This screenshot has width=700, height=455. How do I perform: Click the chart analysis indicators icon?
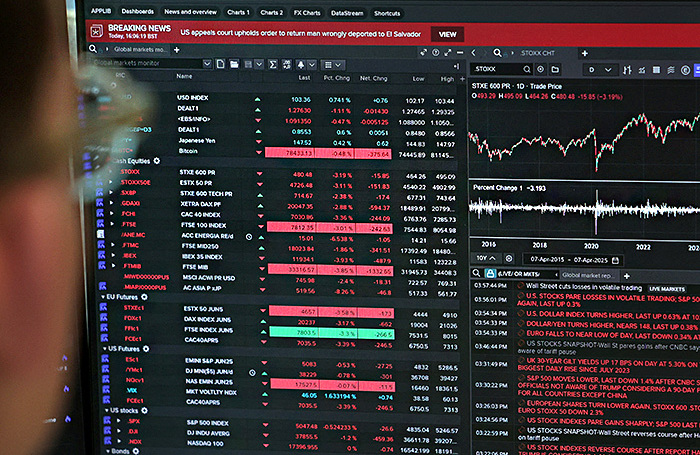tap(642, 70)
